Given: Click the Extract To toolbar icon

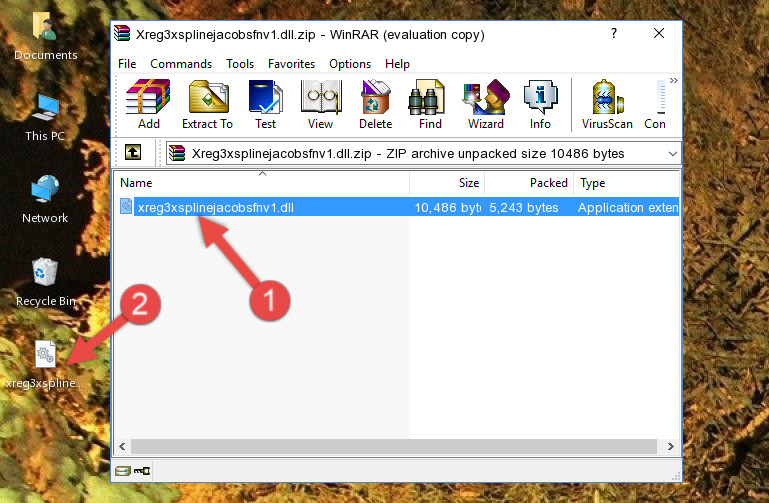Looking at the screenshot, I should point(207,104).
